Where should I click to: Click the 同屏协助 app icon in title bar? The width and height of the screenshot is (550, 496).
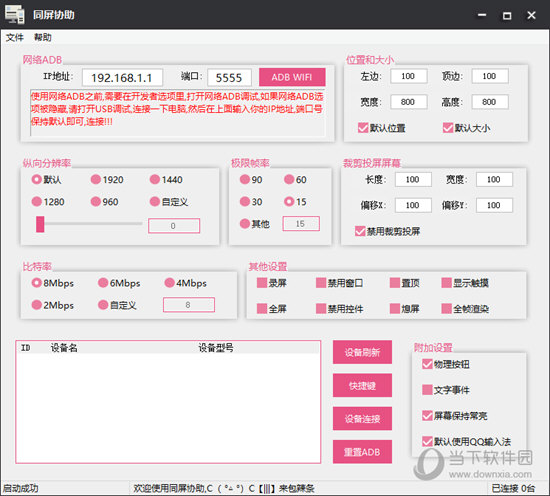pyautogui.click(x=14, y=15)
